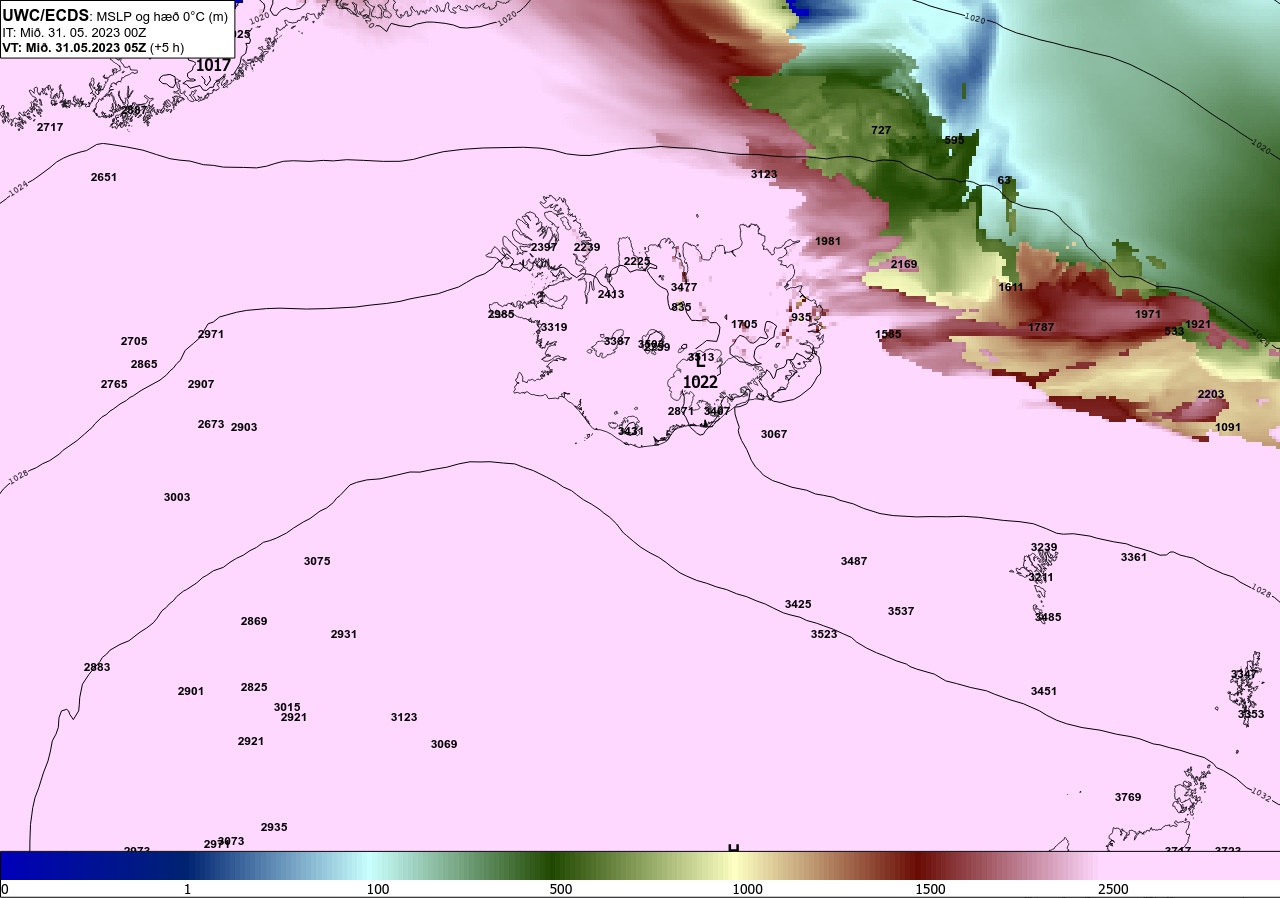Screen dimensions: 1280x898
Task: Click the 2397 value in the Westfjords
Action: tap(544, 247)
